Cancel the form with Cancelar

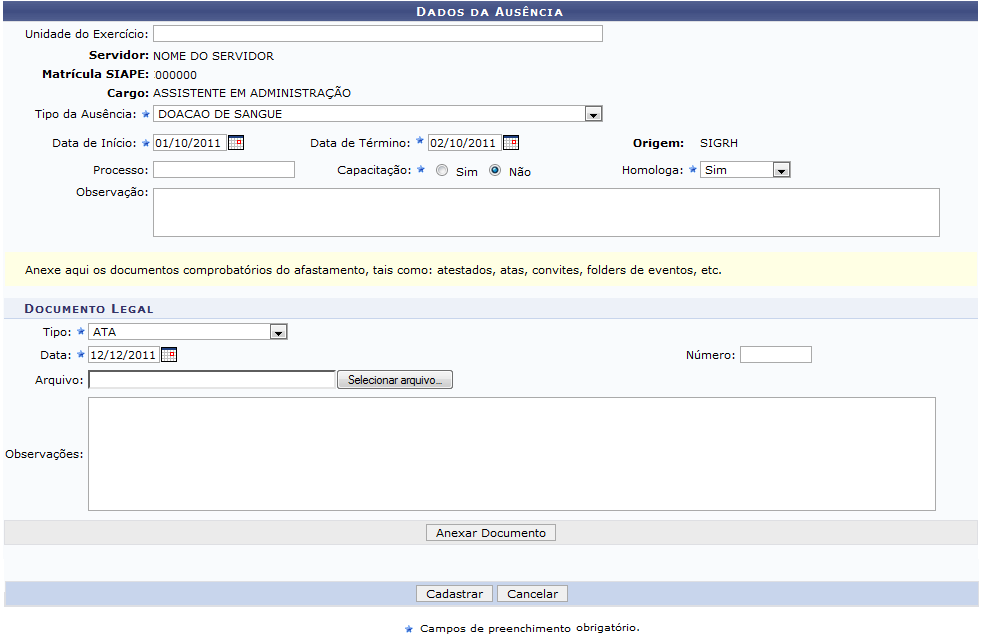pos(532,594)
